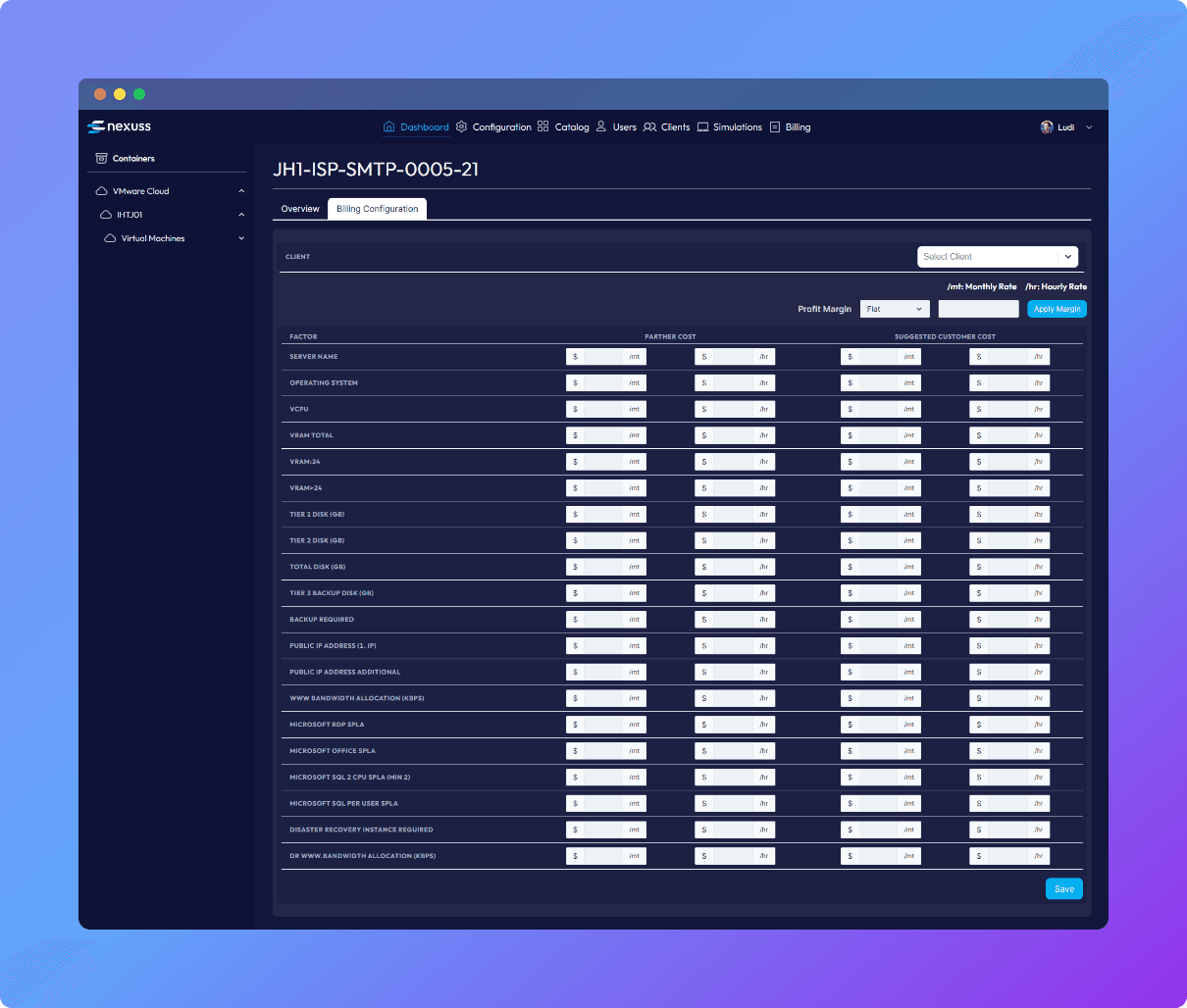The height and width of the screenshot is (1008, 1187).
Task: Click the Simulations monitor icon
Action: [702, 126]
